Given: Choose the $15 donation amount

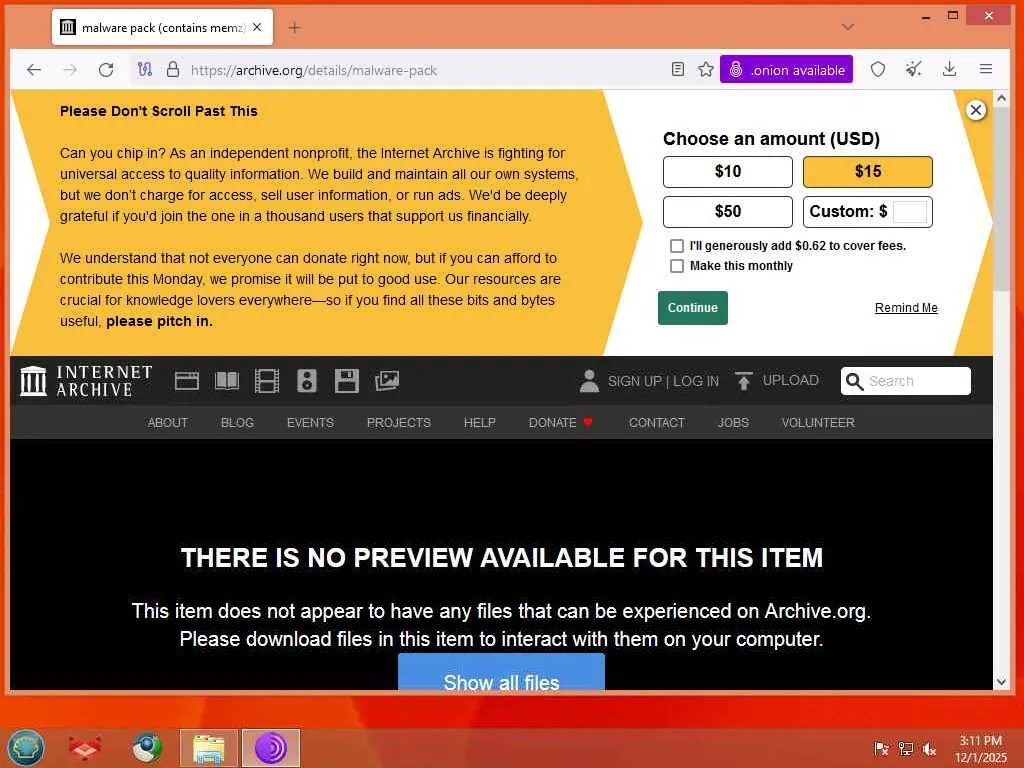Looking at the screenshot, I should (x=867, y=172).
